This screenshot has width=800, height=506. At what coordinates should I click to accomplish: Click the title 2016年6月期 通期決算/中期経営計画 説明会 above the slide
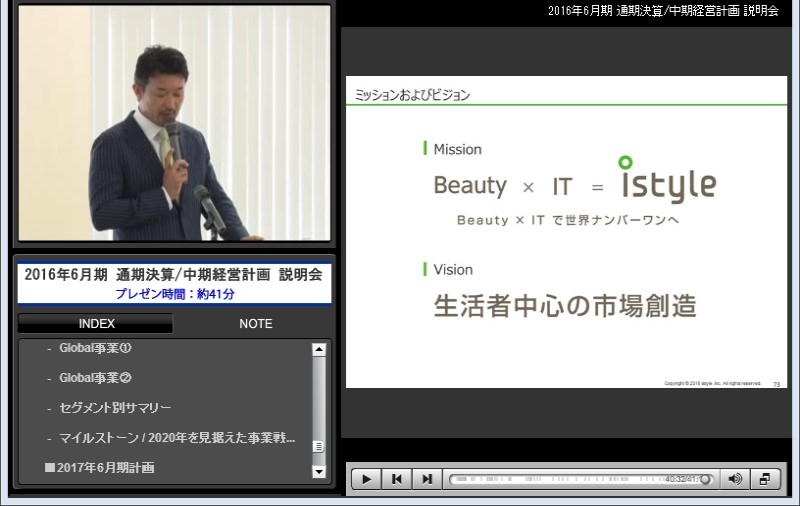pyautogui.click(x=663, y=11)
